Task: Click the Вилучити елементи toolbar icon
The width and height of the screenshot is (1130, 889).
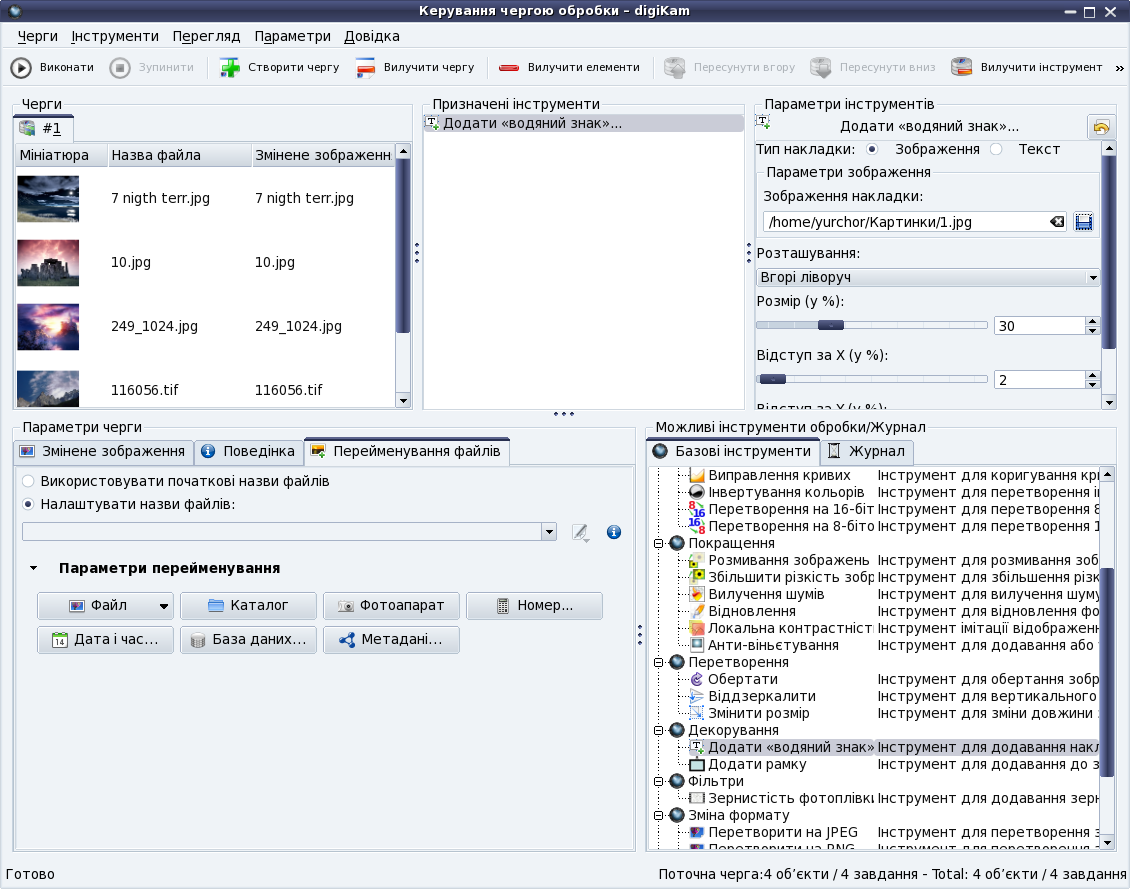Action: 510,68
